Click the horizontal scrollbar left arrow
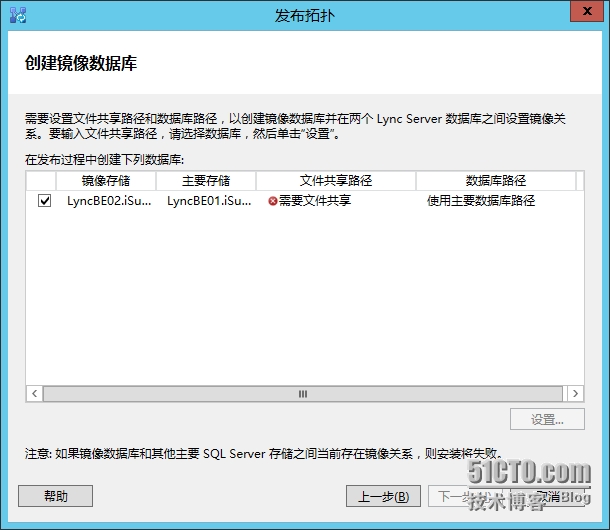The height and width of the screenshot is (530, 610). tap(35, 393)
